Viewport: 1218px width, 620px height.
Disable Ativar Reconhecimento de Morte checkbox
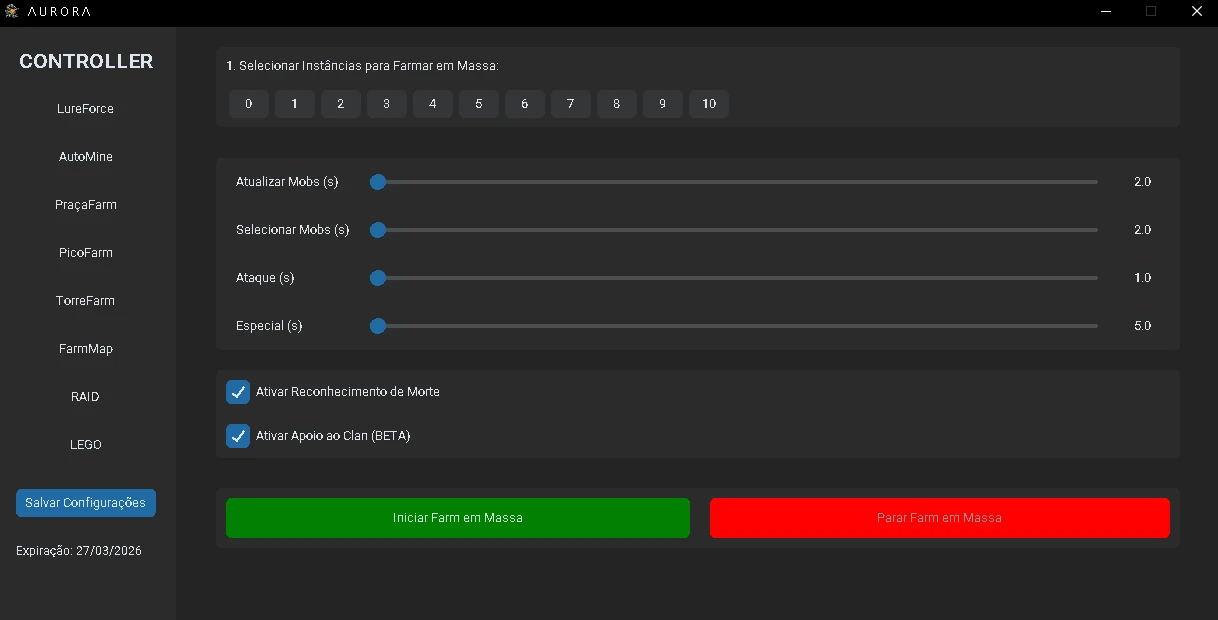point(238,392)
